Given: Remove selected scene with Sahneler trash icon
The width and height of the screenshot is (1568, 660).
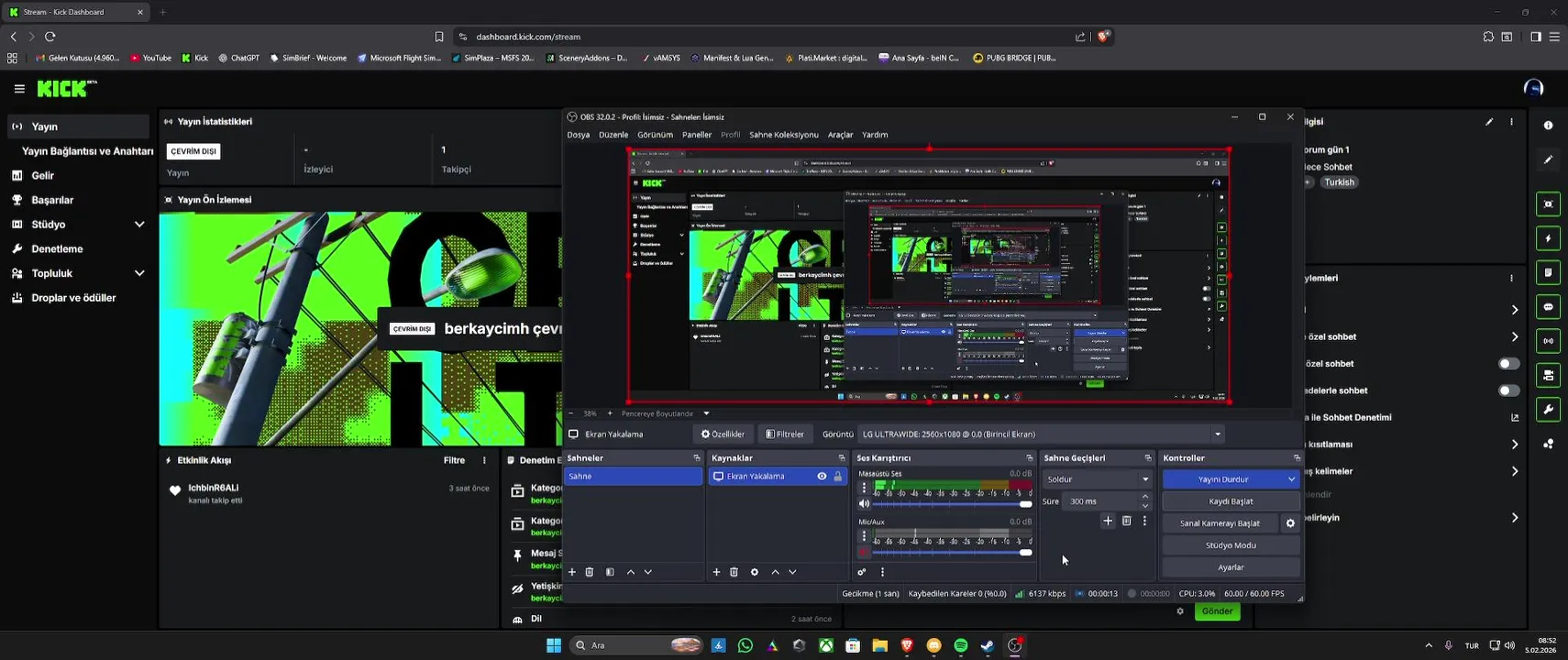Looking at the screenshot, I should pyautogui.click(x=590, y=572).
